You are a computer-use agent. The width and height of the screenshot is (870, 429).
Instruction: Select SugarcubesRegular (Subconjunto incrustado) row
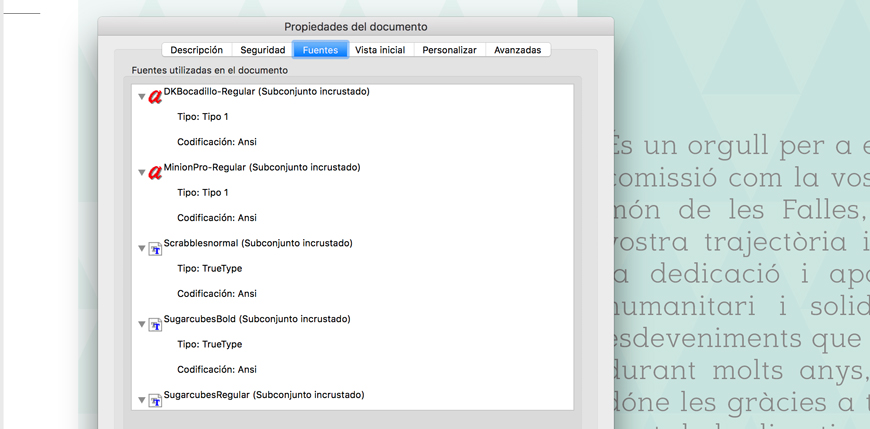[x=264, y=395]
